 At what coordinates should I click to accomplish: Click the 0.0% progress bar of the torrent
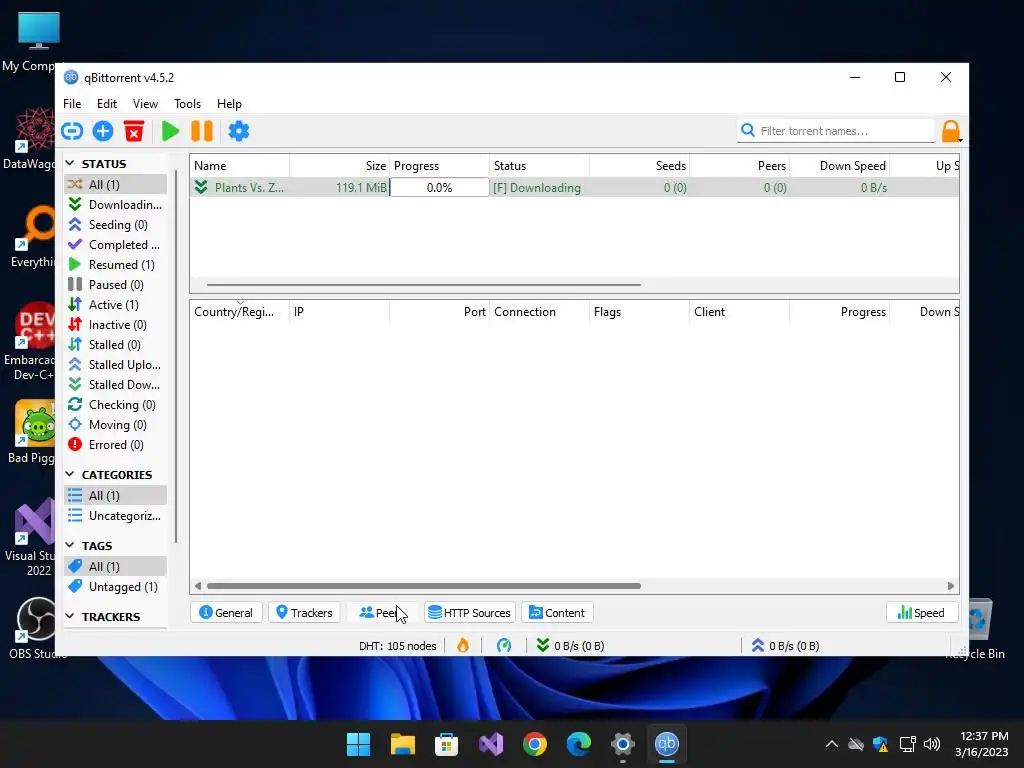click(440, 187)
